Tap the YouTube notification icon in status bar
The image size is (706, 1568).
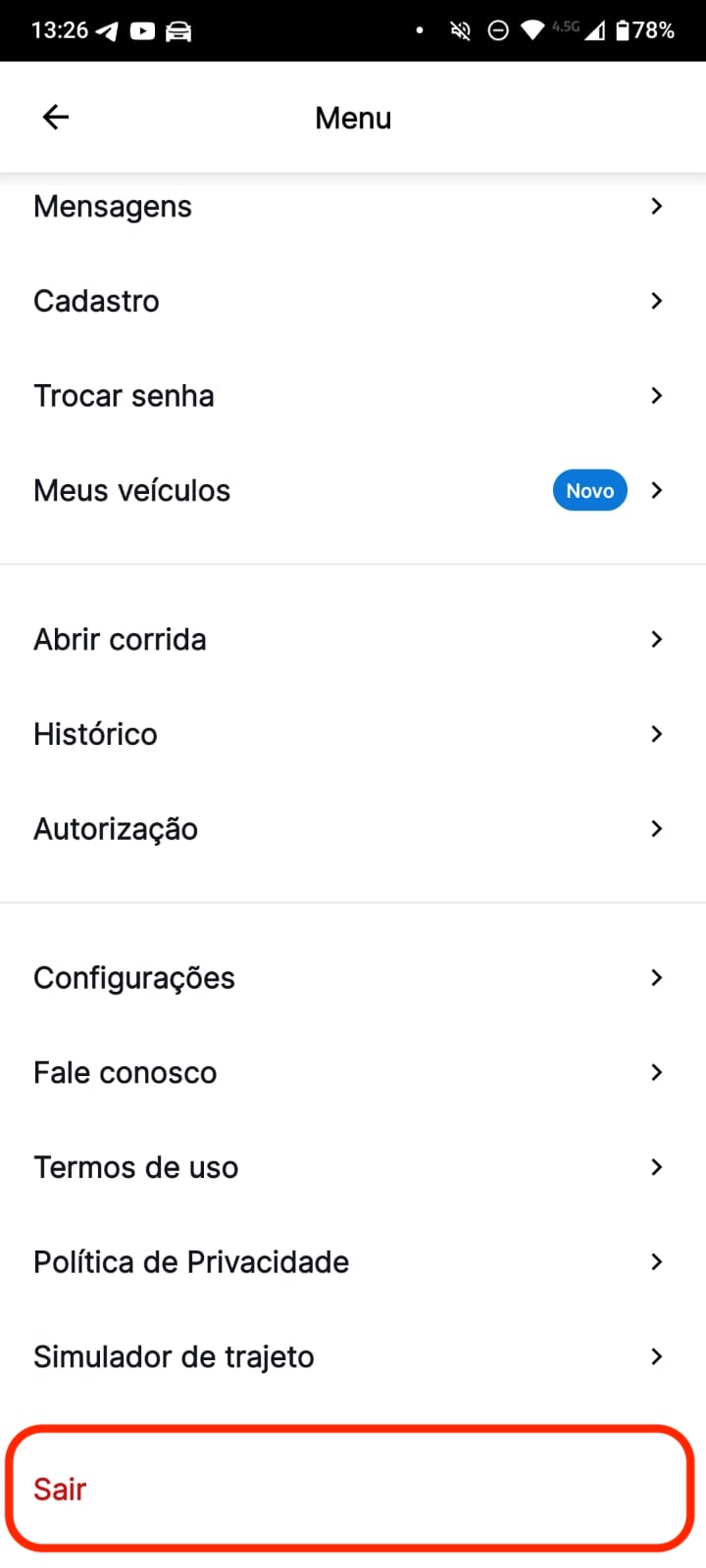(142, 31)
